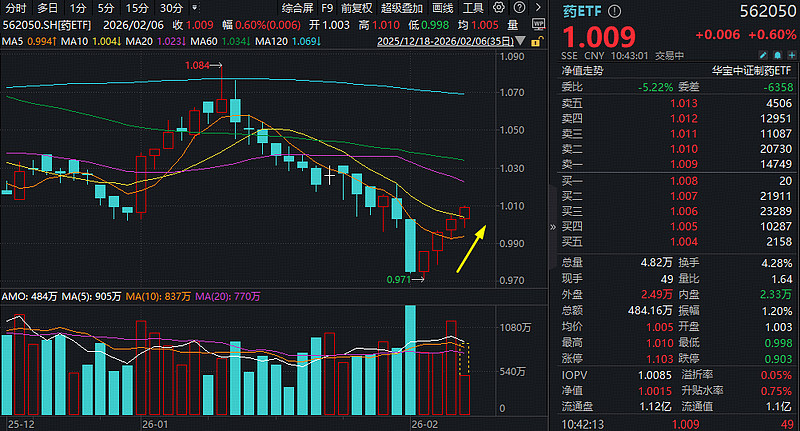Open more periods dropdown after 30分
800x431 pixels.
(194, 8)
